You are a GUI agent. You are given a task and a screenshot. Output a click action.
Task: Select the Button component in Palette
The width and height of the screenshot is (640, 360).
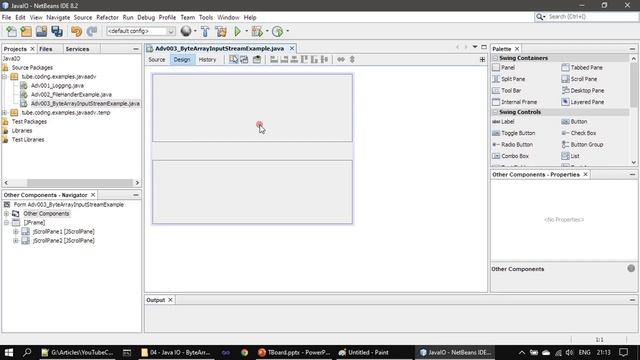click(574, 122)
